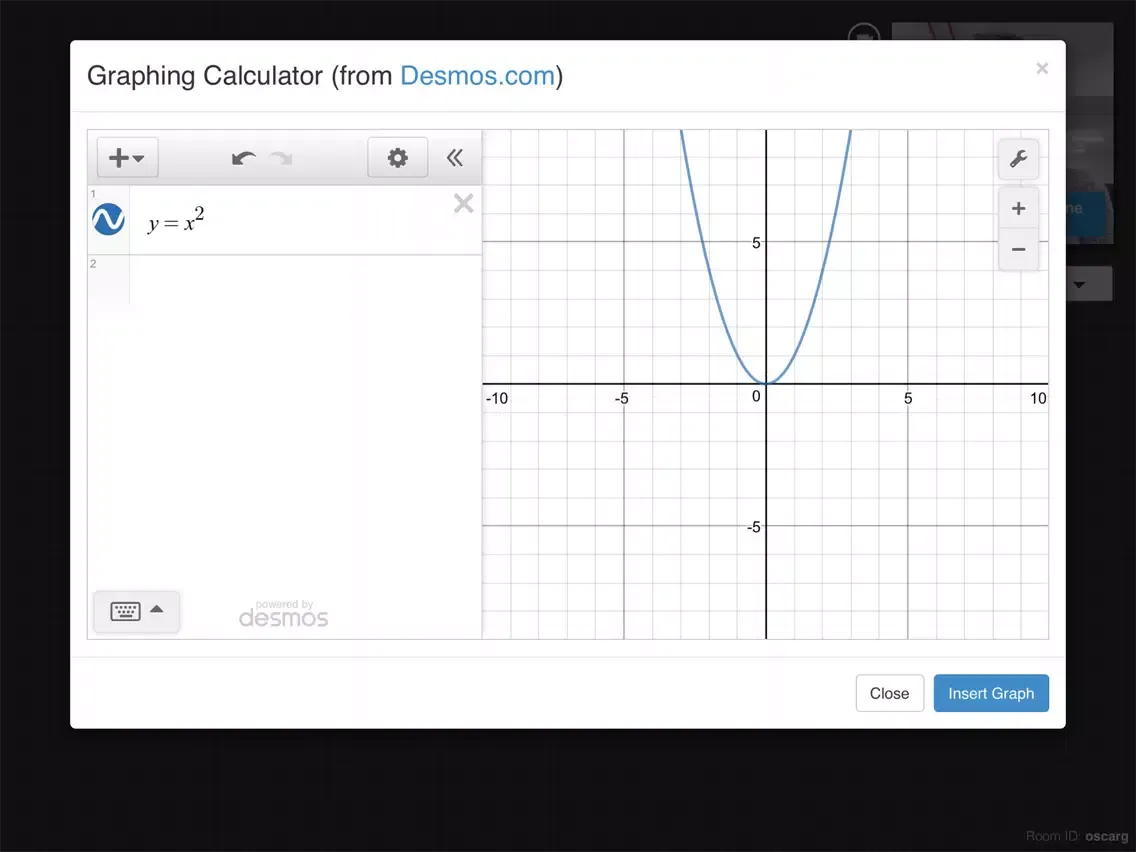The height and width of the screenshot is (852, 1136).
Task: Click the Insert Graph button
Action: click(991, 693)
